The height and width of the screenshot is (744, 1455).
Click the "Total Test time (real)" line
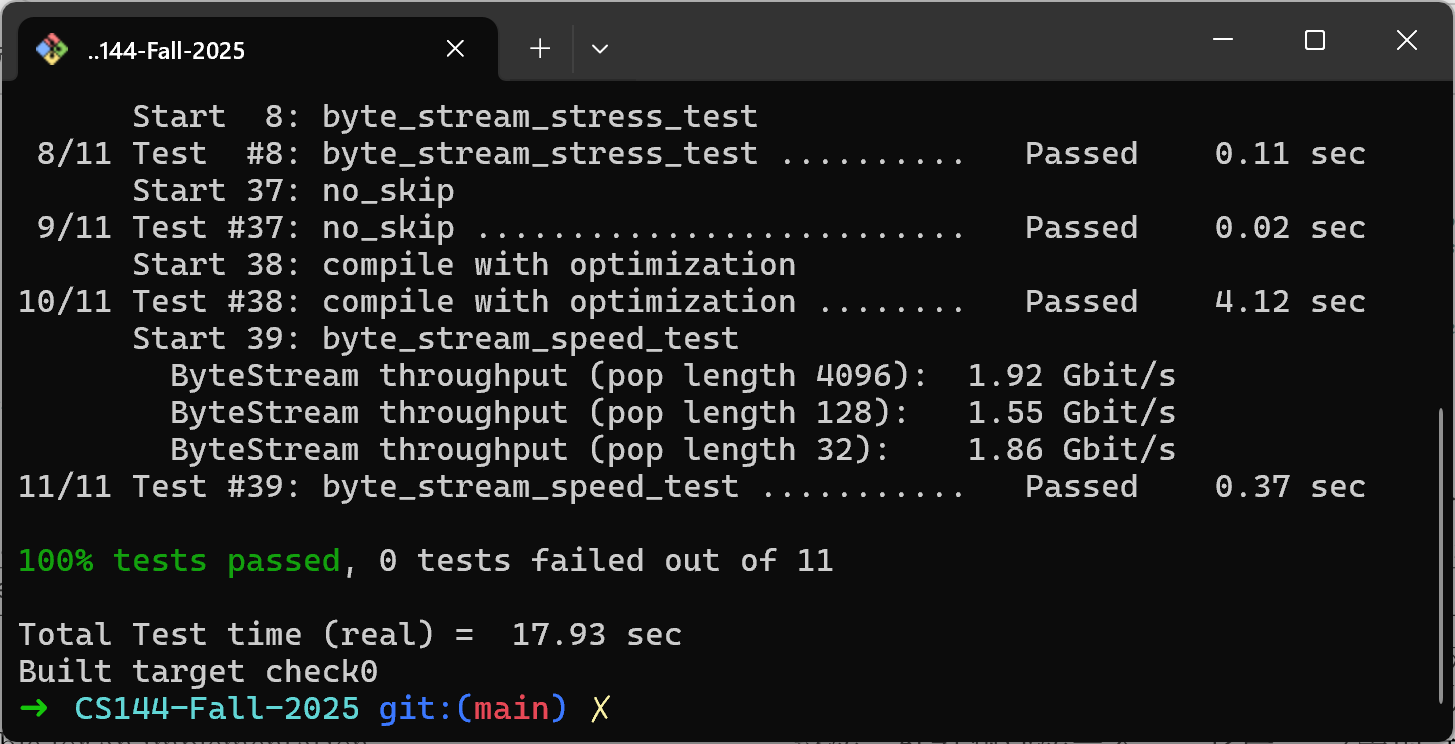click(350, 635)
